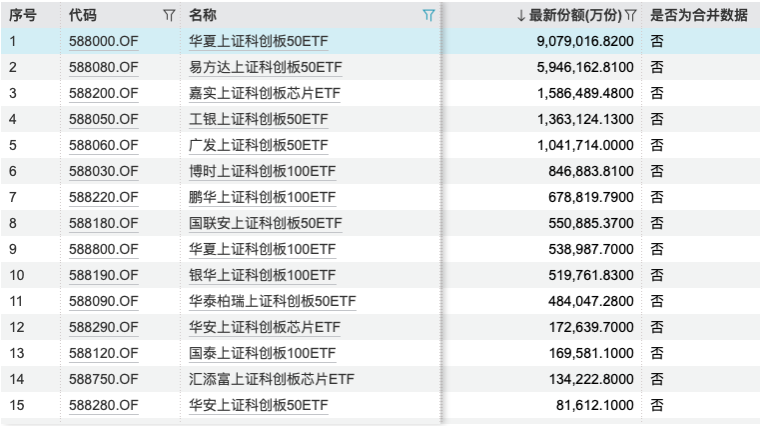
Task: Open 博时上证科创板100ETF fund link
Action: click(x=262, y=171)
